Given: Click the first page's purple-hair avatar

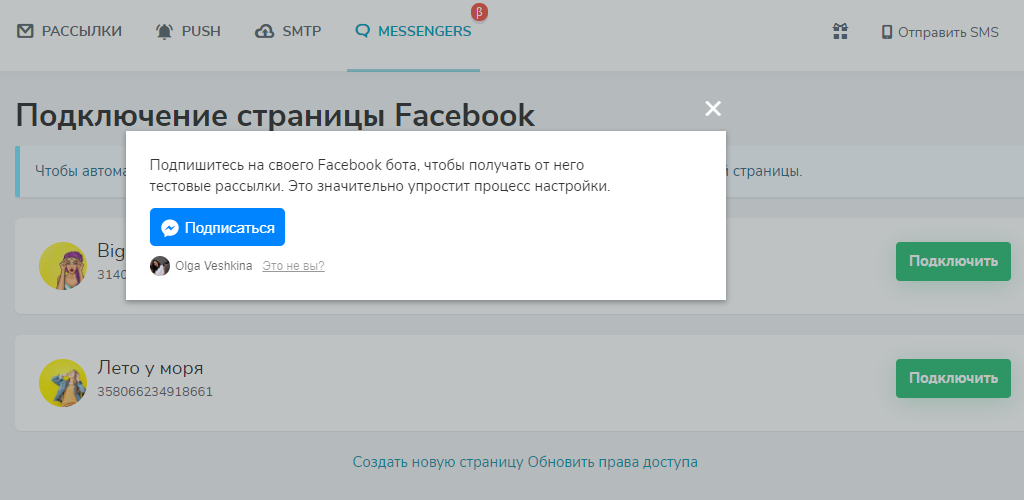Looking at the screenshot, I should (x=63, y=266).
